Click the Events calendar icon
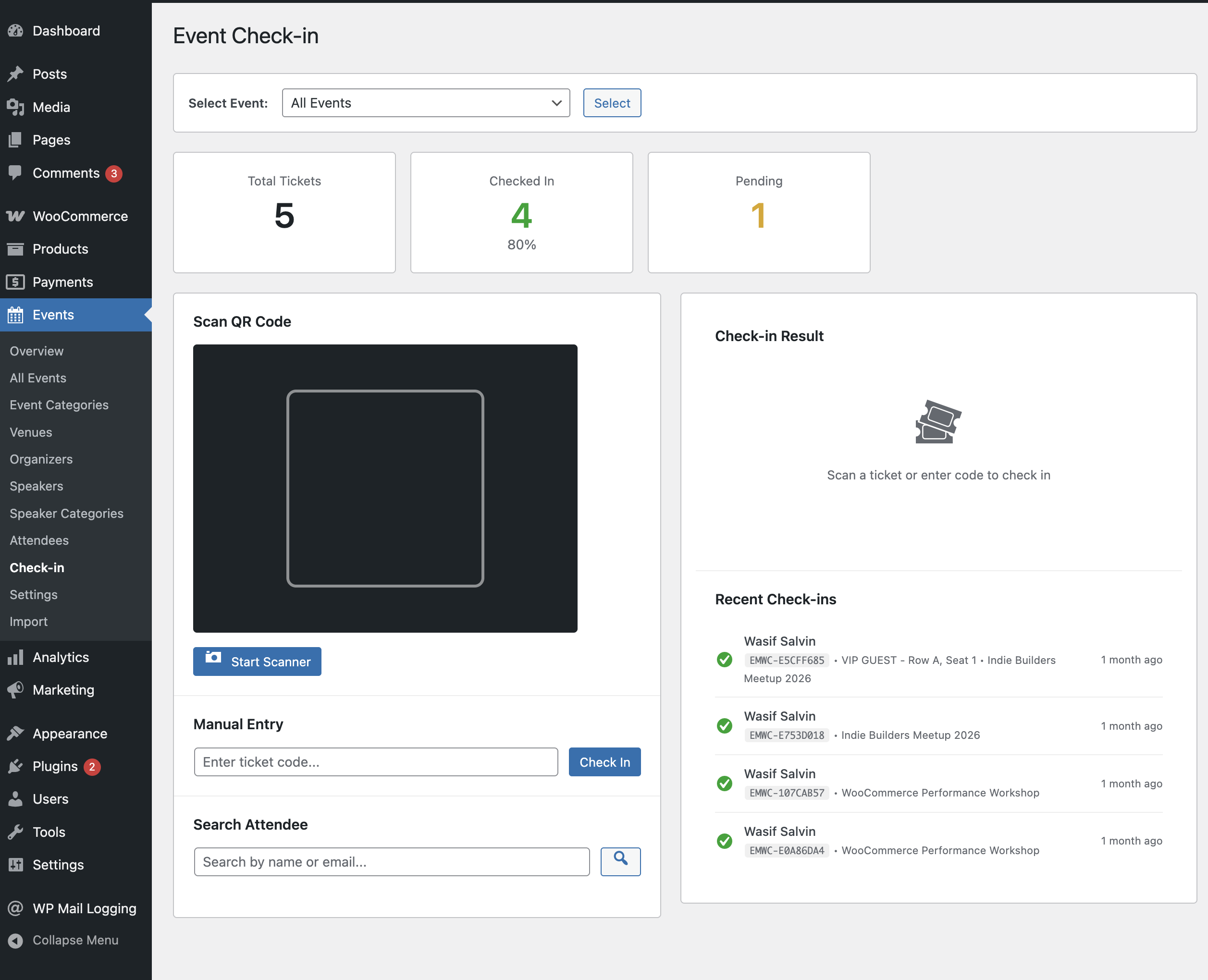 pos(15,315)
